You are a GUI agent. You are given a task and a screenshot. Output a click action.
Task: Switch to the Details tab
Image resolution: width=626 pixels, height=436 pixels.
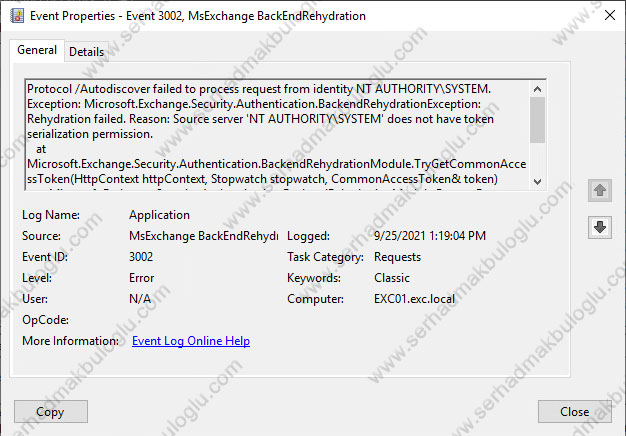(86, 52)
